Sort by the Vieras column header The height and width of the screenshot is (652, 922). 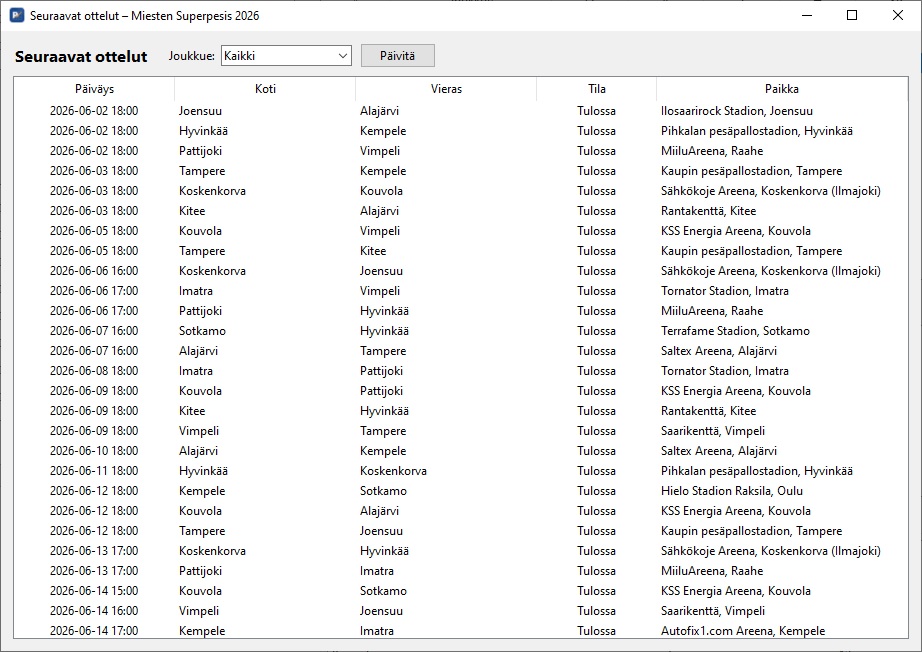click(446, 89)
